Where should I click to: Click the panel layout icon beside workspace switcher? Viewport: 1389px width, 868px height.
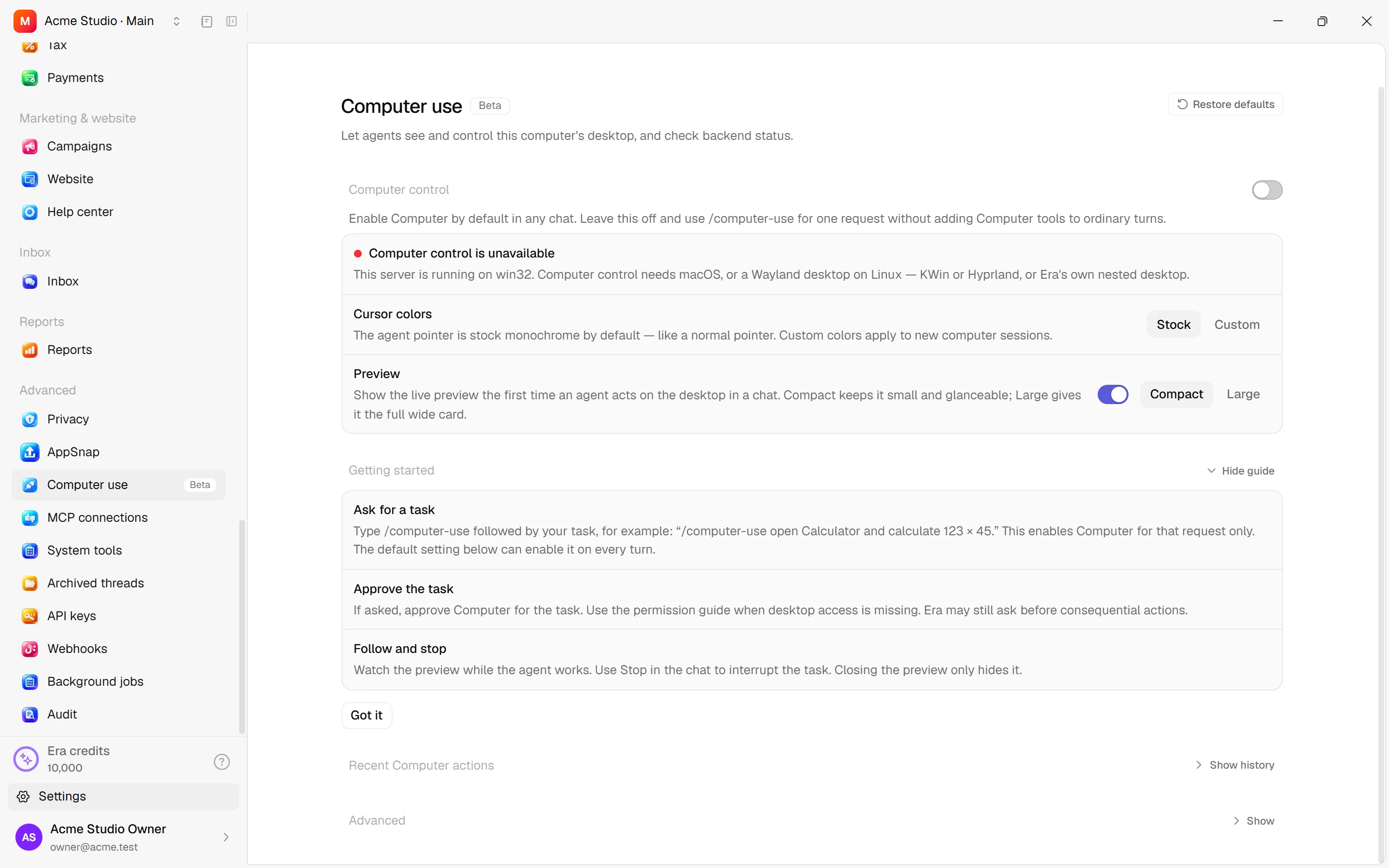pos(206,21)
